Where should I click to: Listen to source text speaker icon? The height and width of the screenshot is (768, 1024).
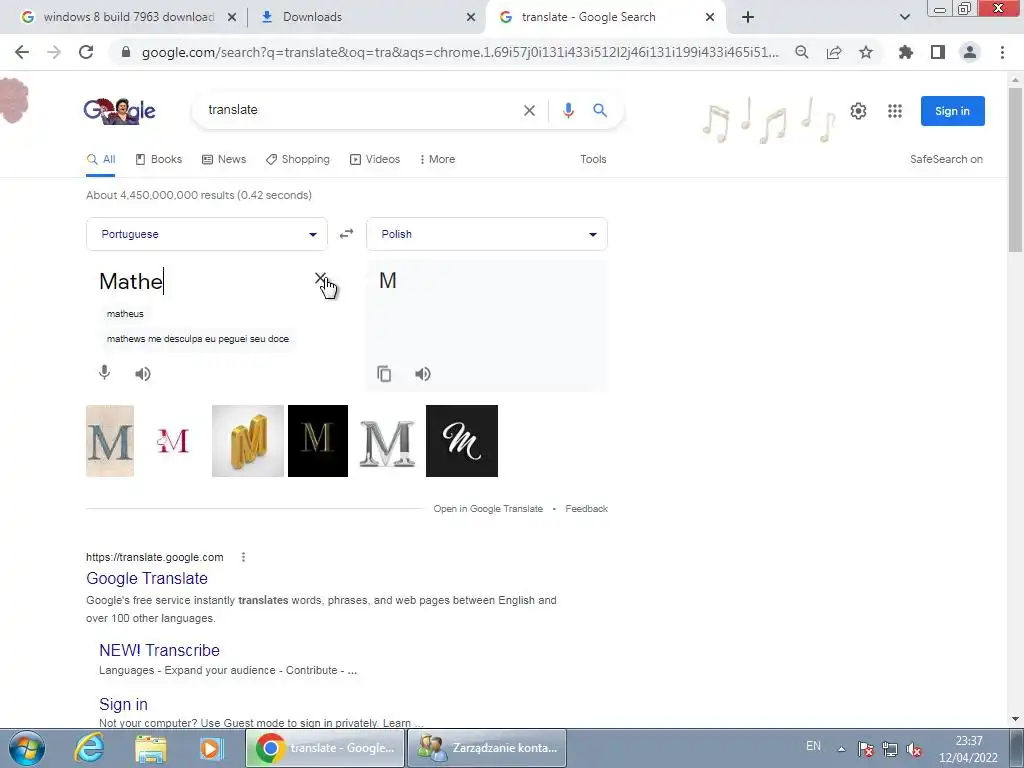tap(142, 374)
